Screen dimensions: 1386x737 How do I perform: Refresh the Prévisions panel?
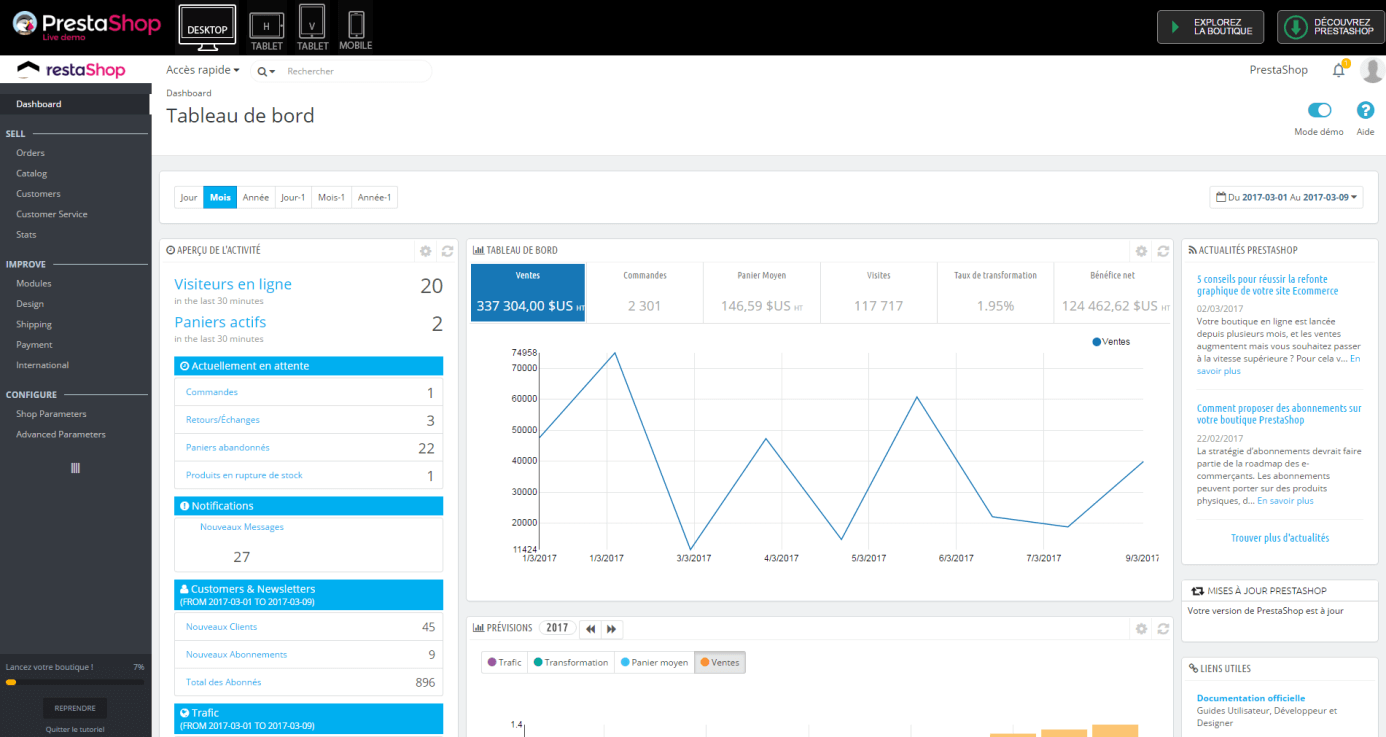tap(1162, 629)
